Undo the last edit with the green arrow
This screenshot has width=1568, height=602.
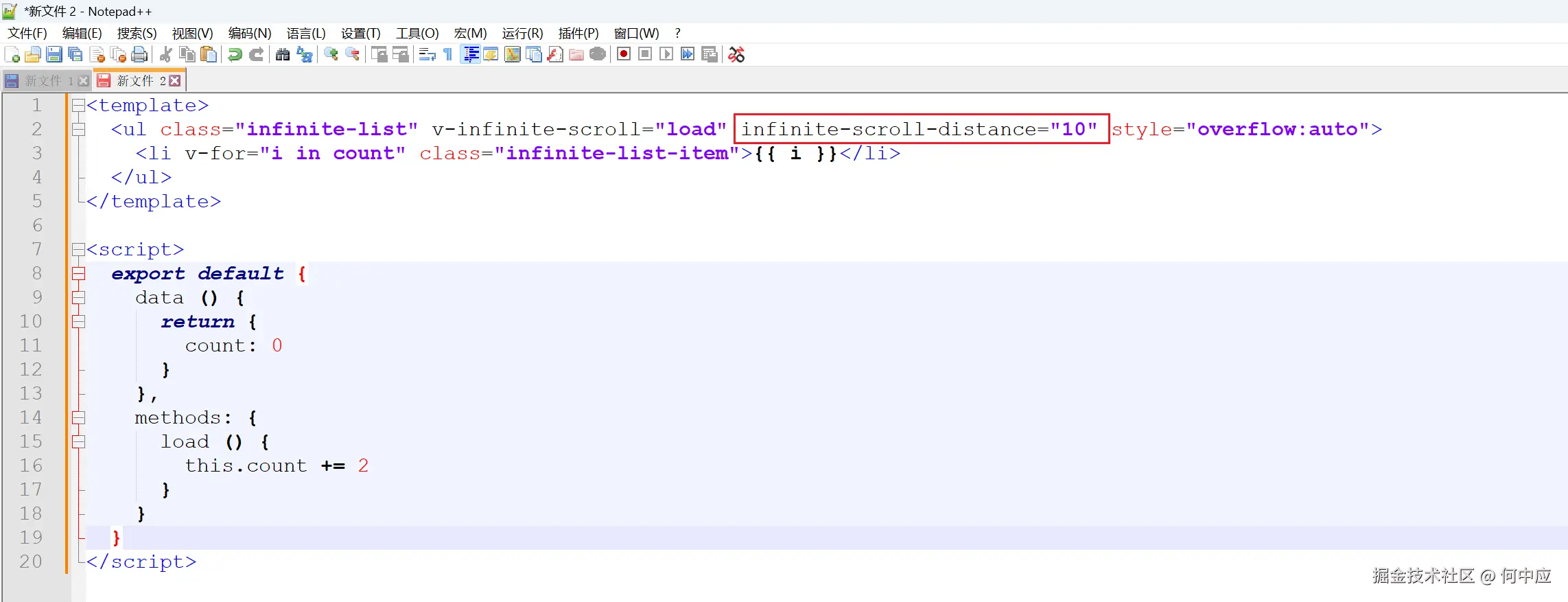(x=235, y=55)
